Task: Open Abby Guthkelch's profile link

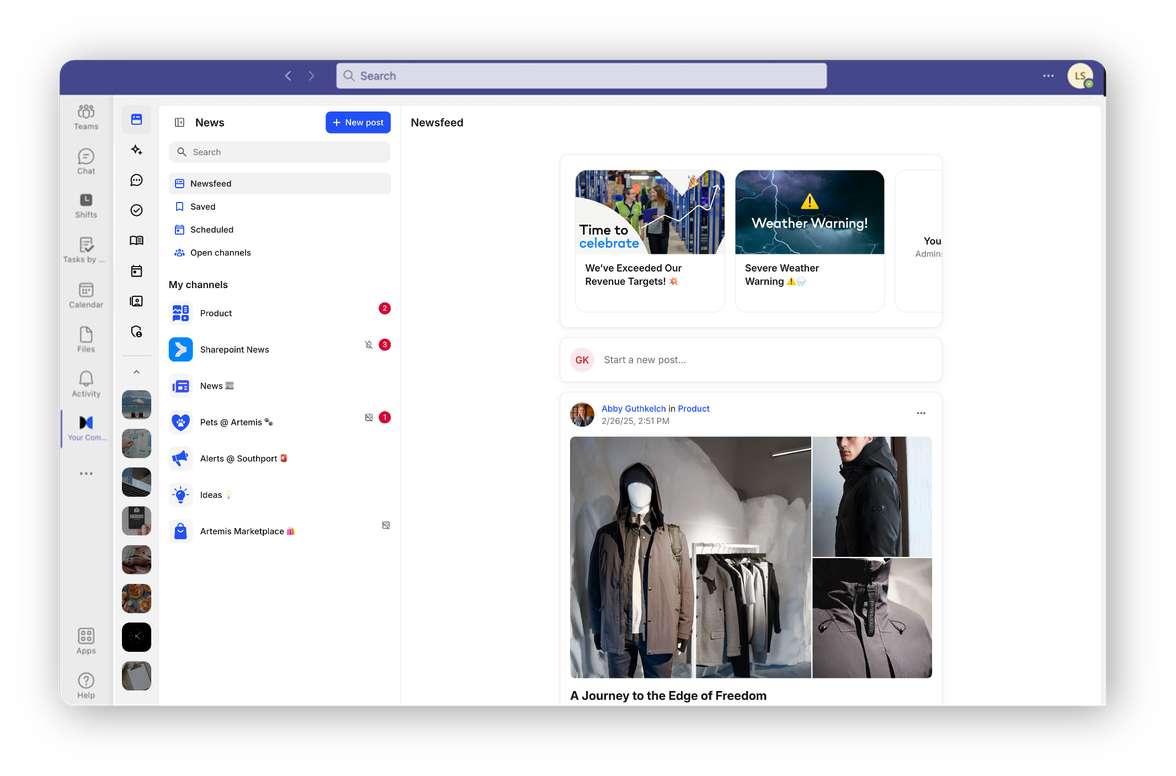Action: 633,409
